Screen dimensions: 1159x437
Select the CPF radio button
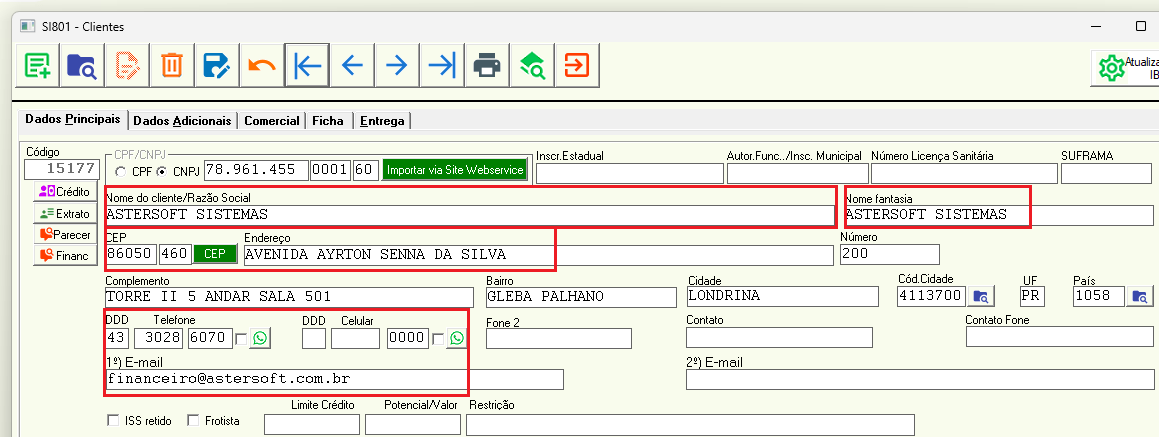click(120, 171)
